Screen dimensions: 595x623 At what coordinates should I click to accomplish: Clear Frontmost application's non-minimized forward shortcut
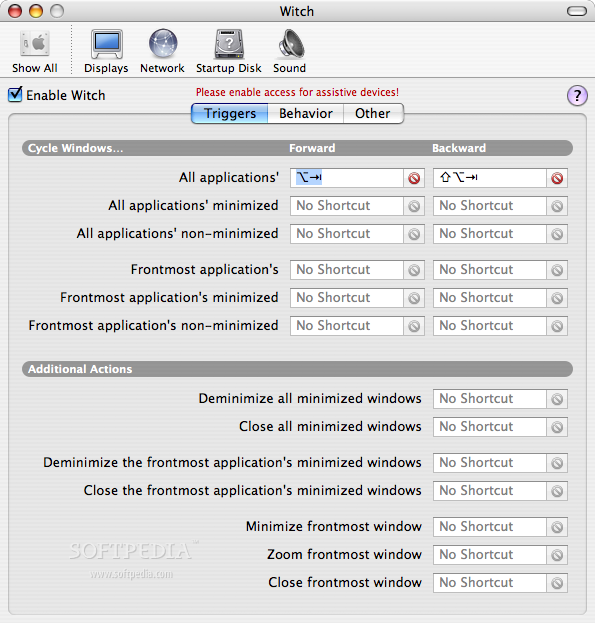(414, 326)
